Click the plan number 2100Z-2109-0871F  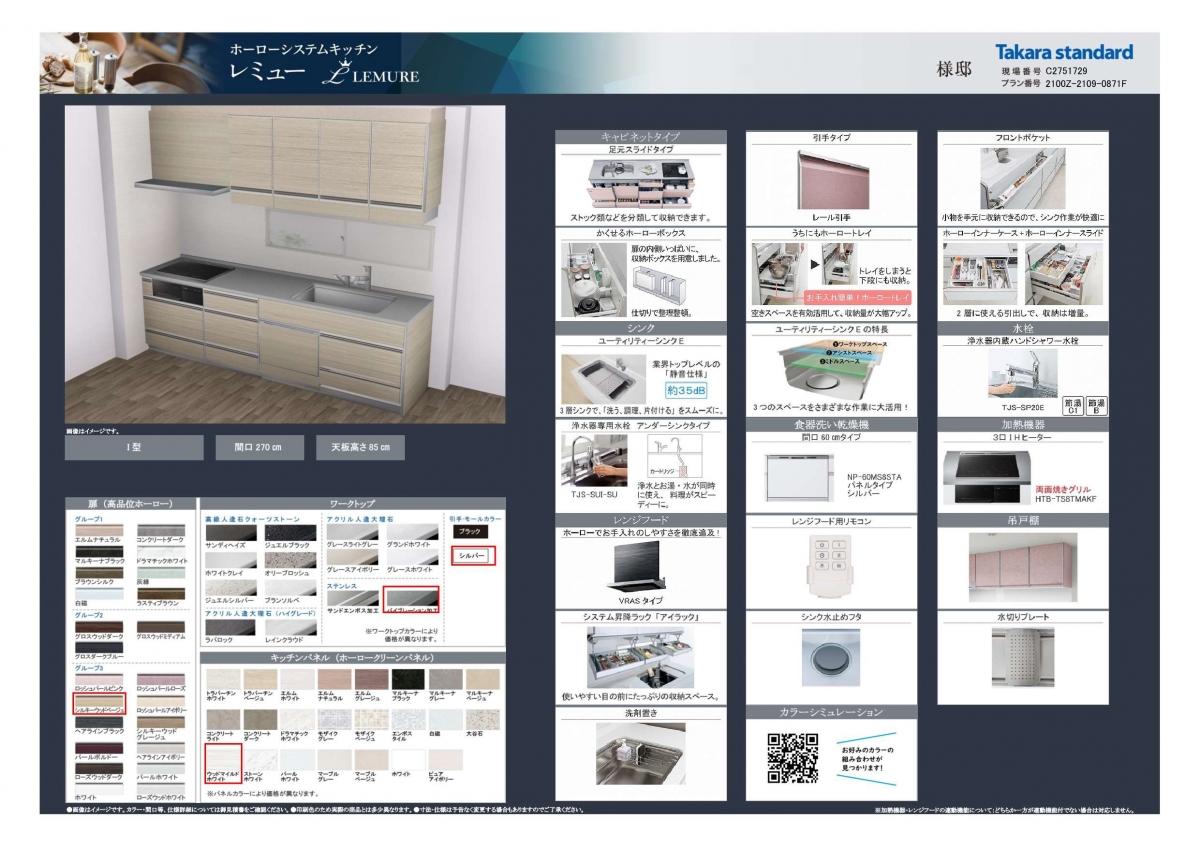tap(1087, 84)
